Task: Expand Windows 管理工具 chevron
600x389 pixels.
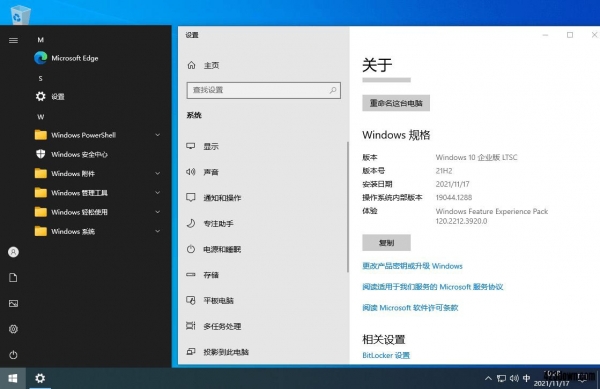Action: coord(158,193)
